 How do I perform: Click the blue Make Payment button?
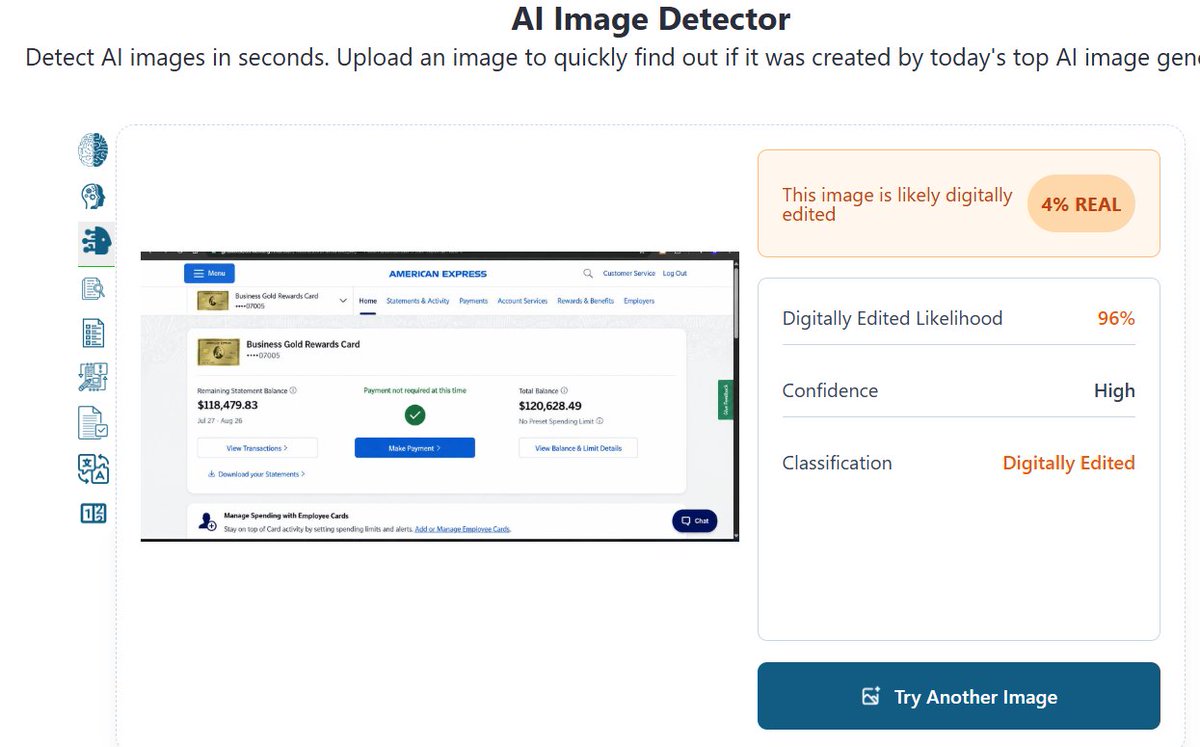(415, 448)
